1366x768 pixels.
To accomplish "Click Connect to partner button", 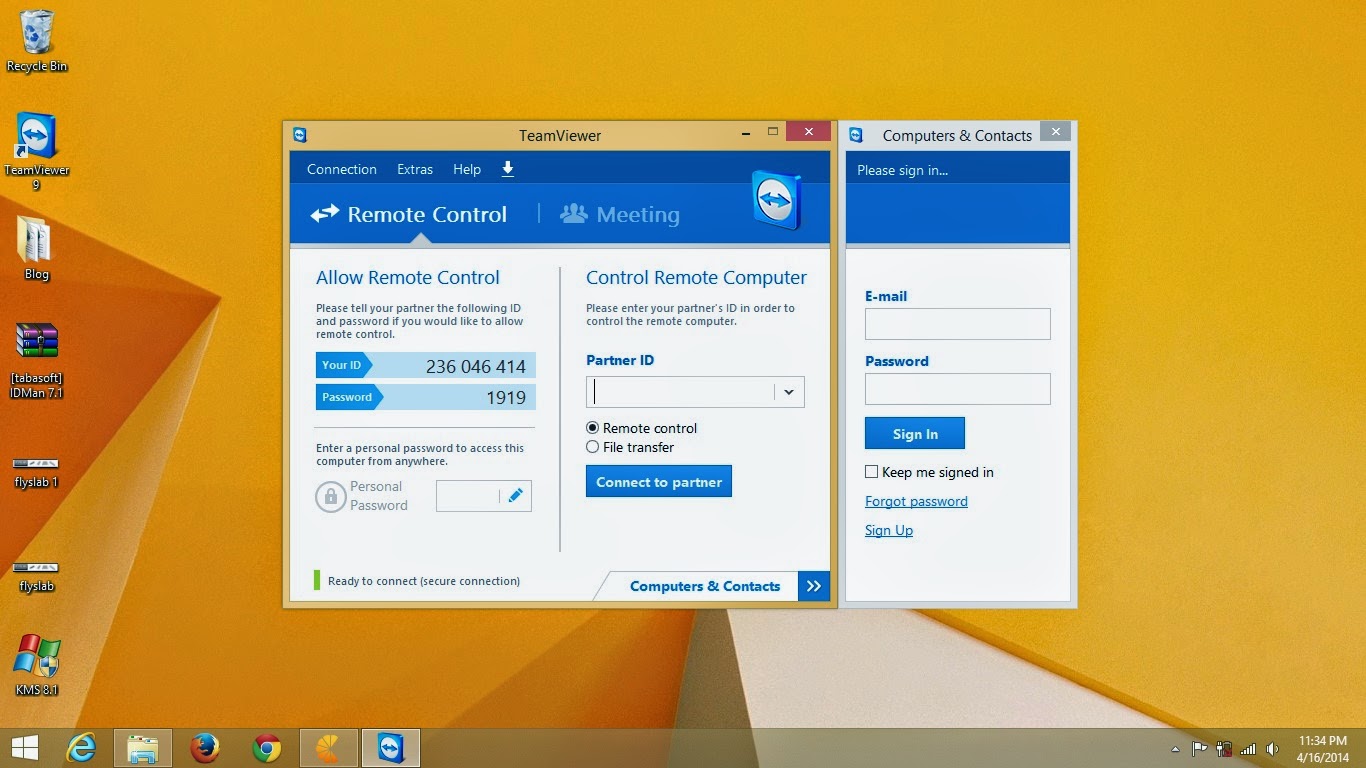I will pyautogui.click(x=659, y=481).
